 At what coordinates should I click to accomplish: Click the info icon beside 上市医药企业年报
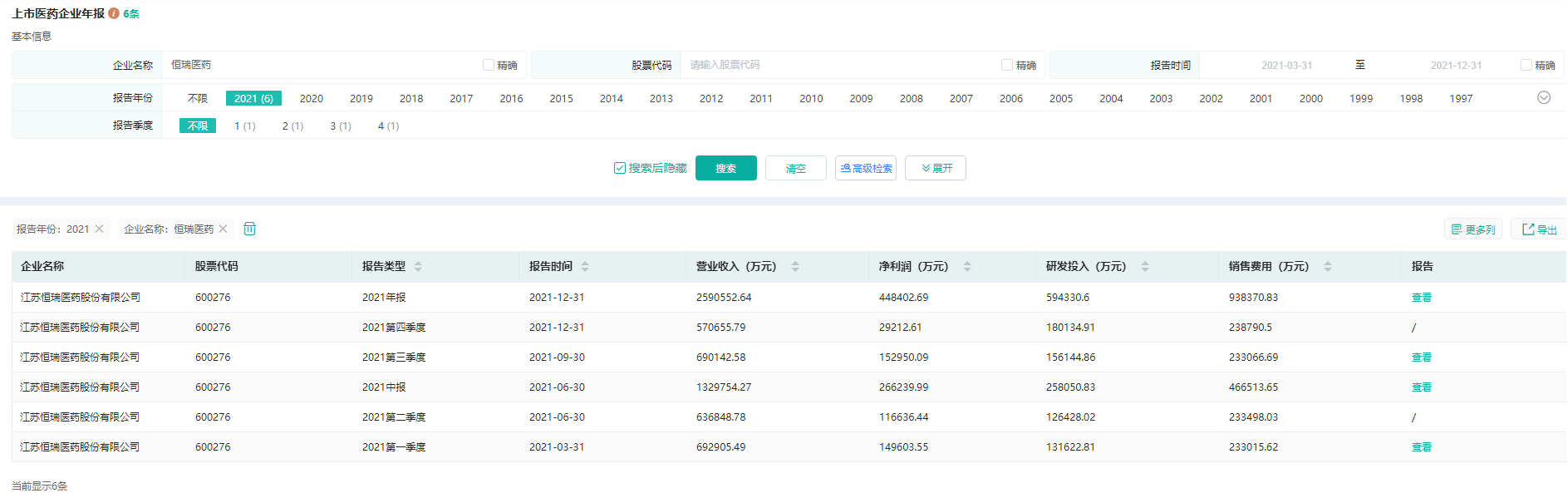[x=114, y=13]
